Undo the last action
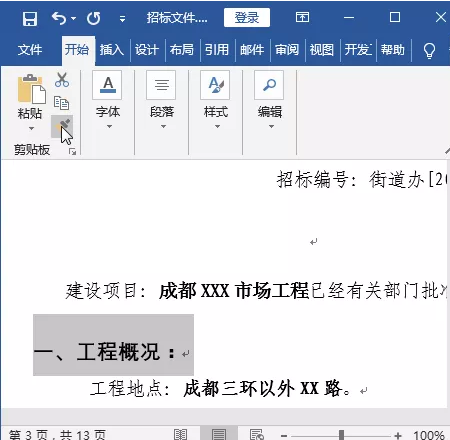 pyautogui.click(x=59, y=18)
